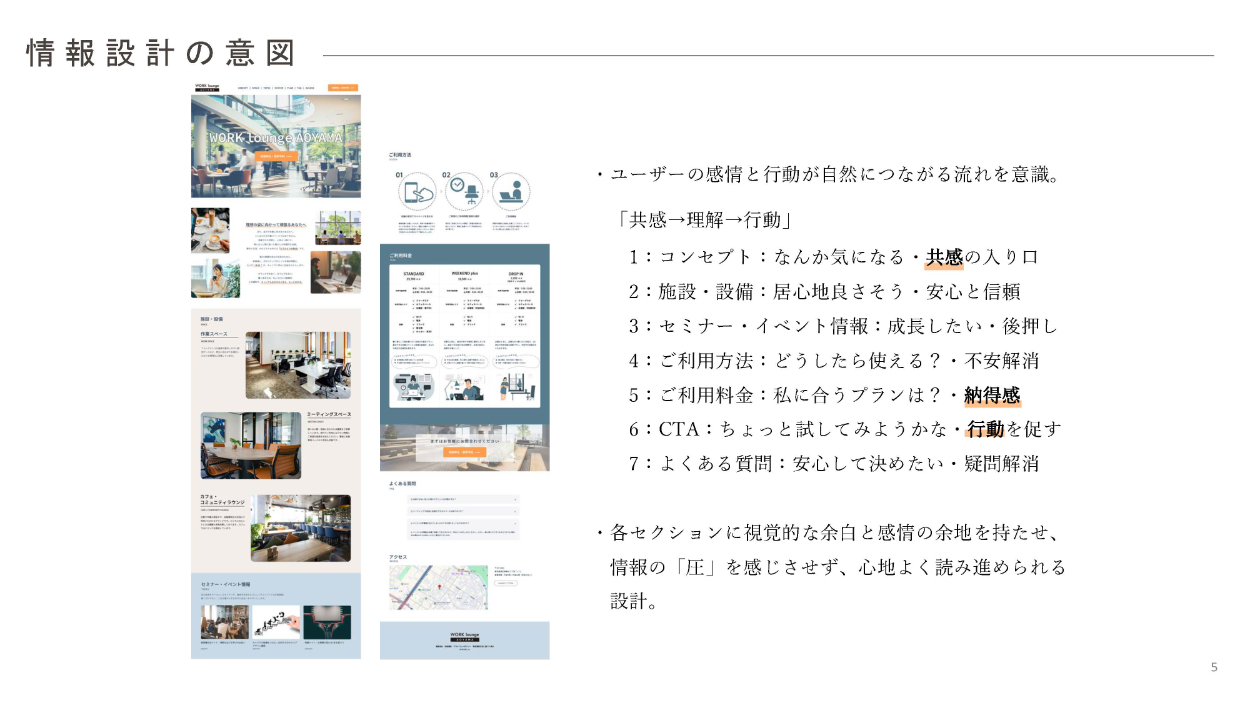
Task: Click the step 03 person at laptop icon
Action: click(510, 190)
